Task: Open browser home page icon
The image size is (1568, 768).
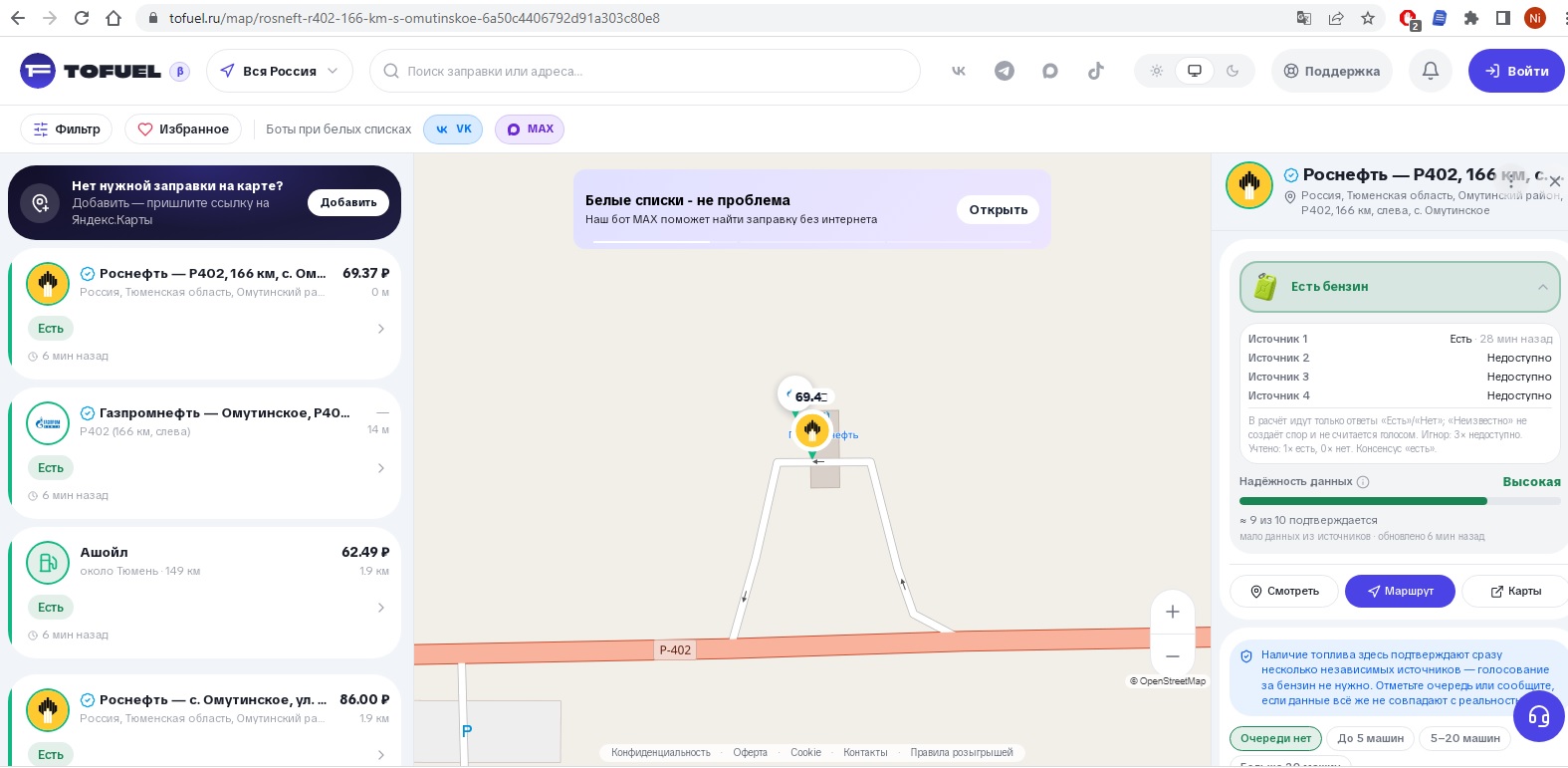Action: [x=113, y=18]
